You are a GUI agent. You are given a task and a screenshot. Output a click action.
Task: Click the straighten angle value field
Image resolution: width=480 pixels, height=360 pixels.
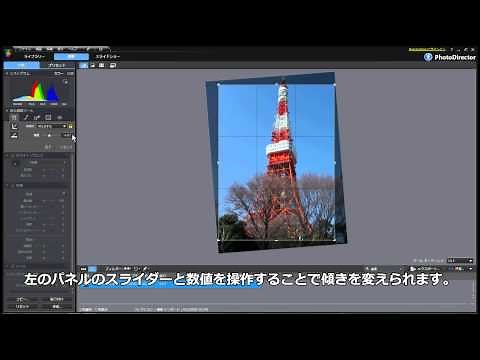pos(67,135)
